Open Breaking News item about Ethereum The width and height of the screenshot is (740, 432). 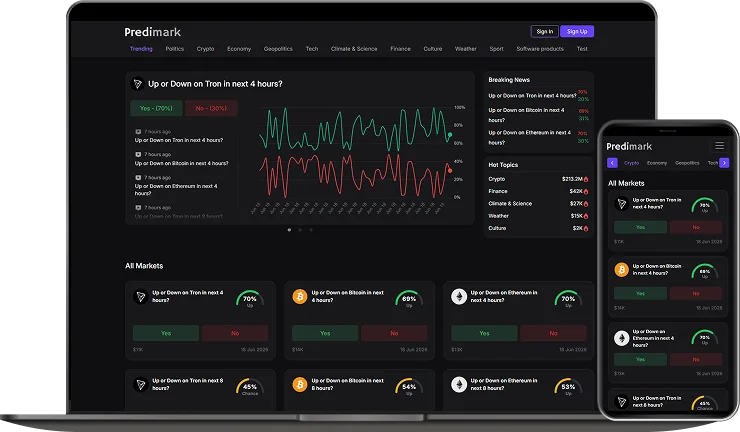(x=538, y=137)
